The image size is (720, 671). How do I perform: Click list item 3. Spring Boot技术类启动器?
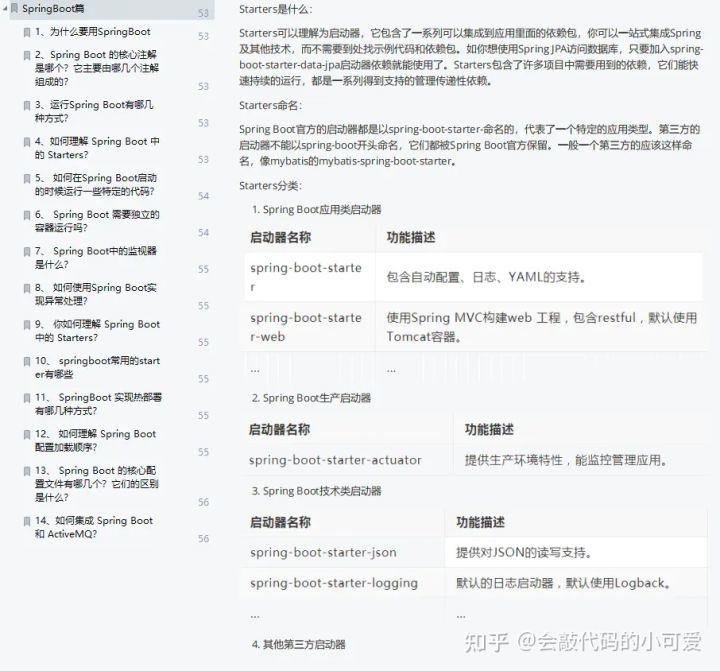[316, 491]
